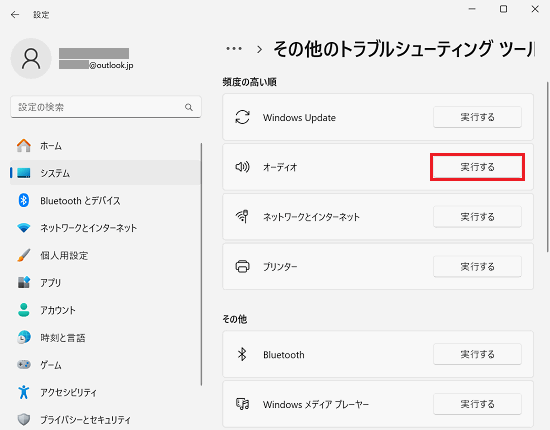Run the プリンター troubleshooter
The height and width of the screenshot is (430, 550).
[477, 267]
